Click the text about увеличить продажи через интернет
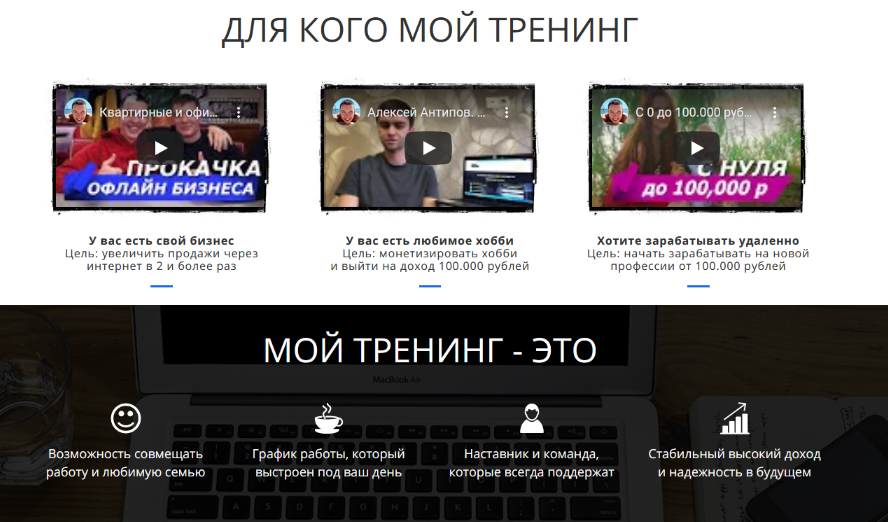Viewport: 888px width, 522px height. tap(161, 260)
